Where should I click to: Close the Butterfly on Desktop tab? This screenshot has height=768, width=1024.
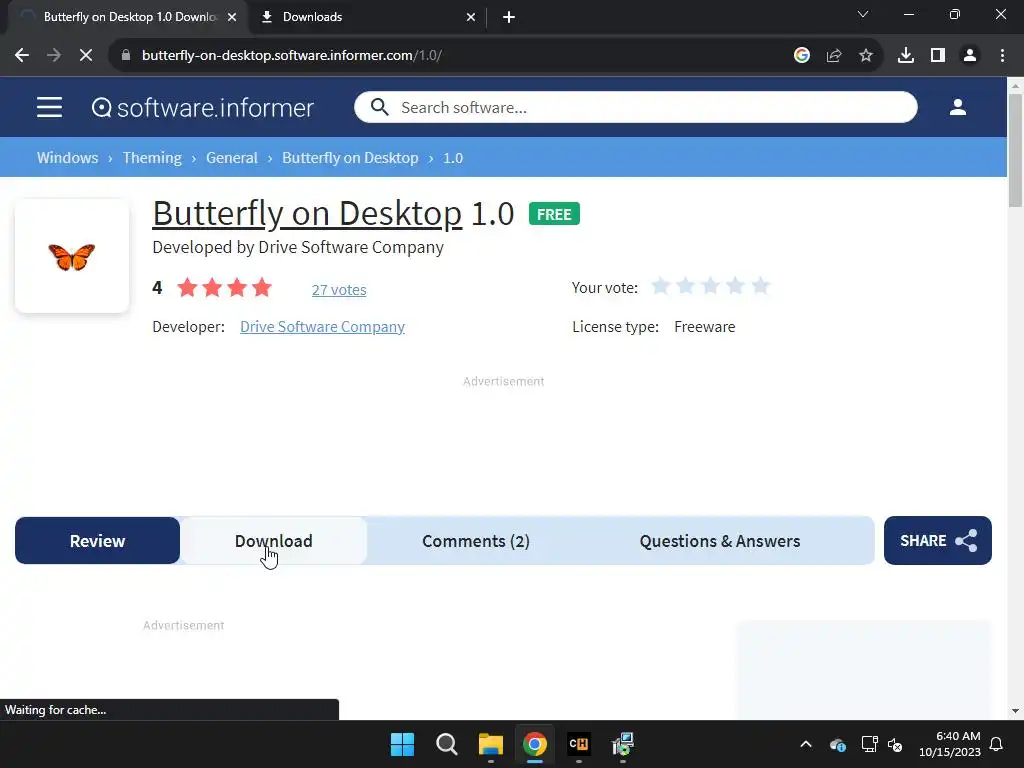[232, 17]
